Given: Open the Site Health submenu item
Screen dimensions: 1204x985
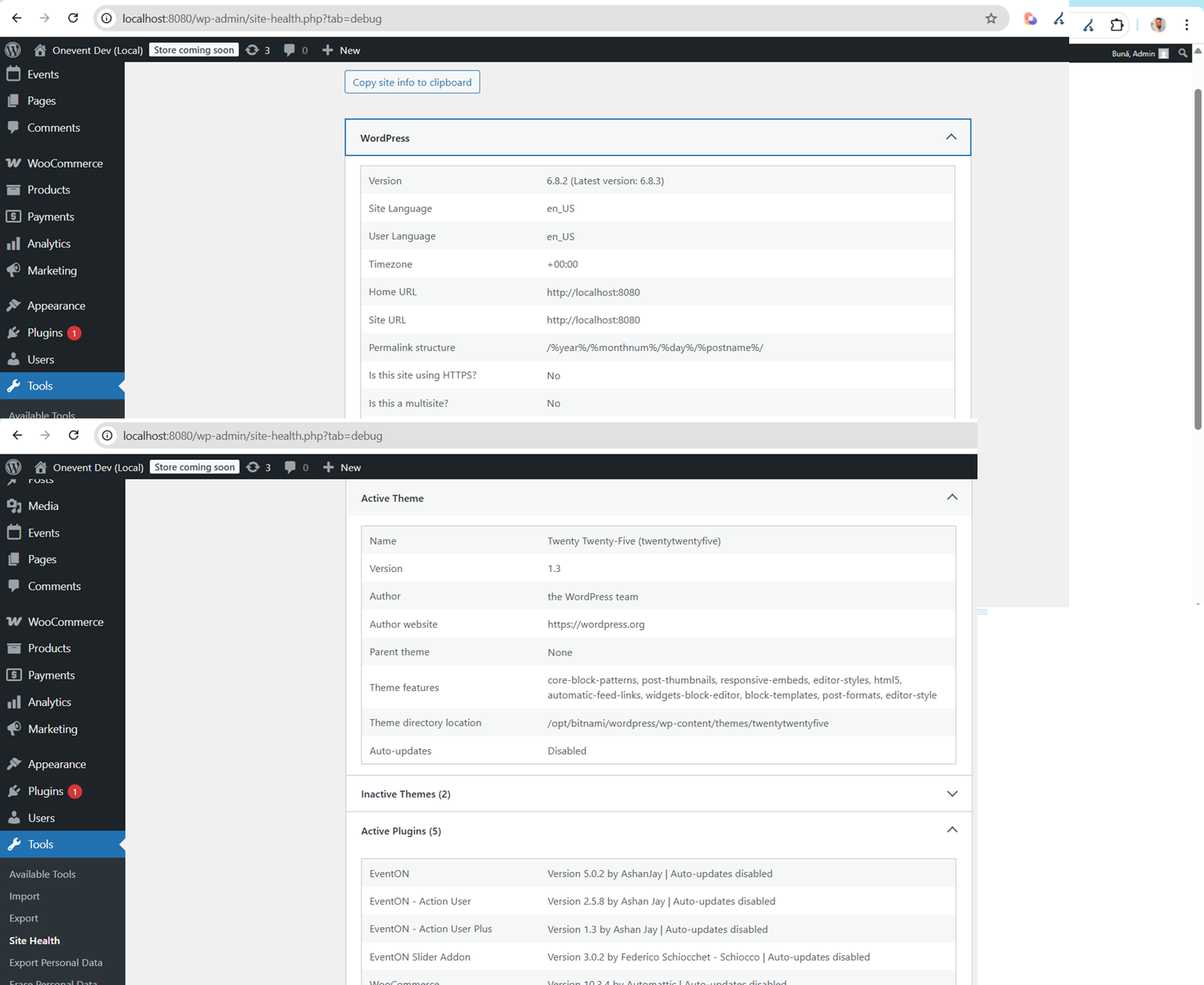Looking at the screenshot, I should coord(34,940).
